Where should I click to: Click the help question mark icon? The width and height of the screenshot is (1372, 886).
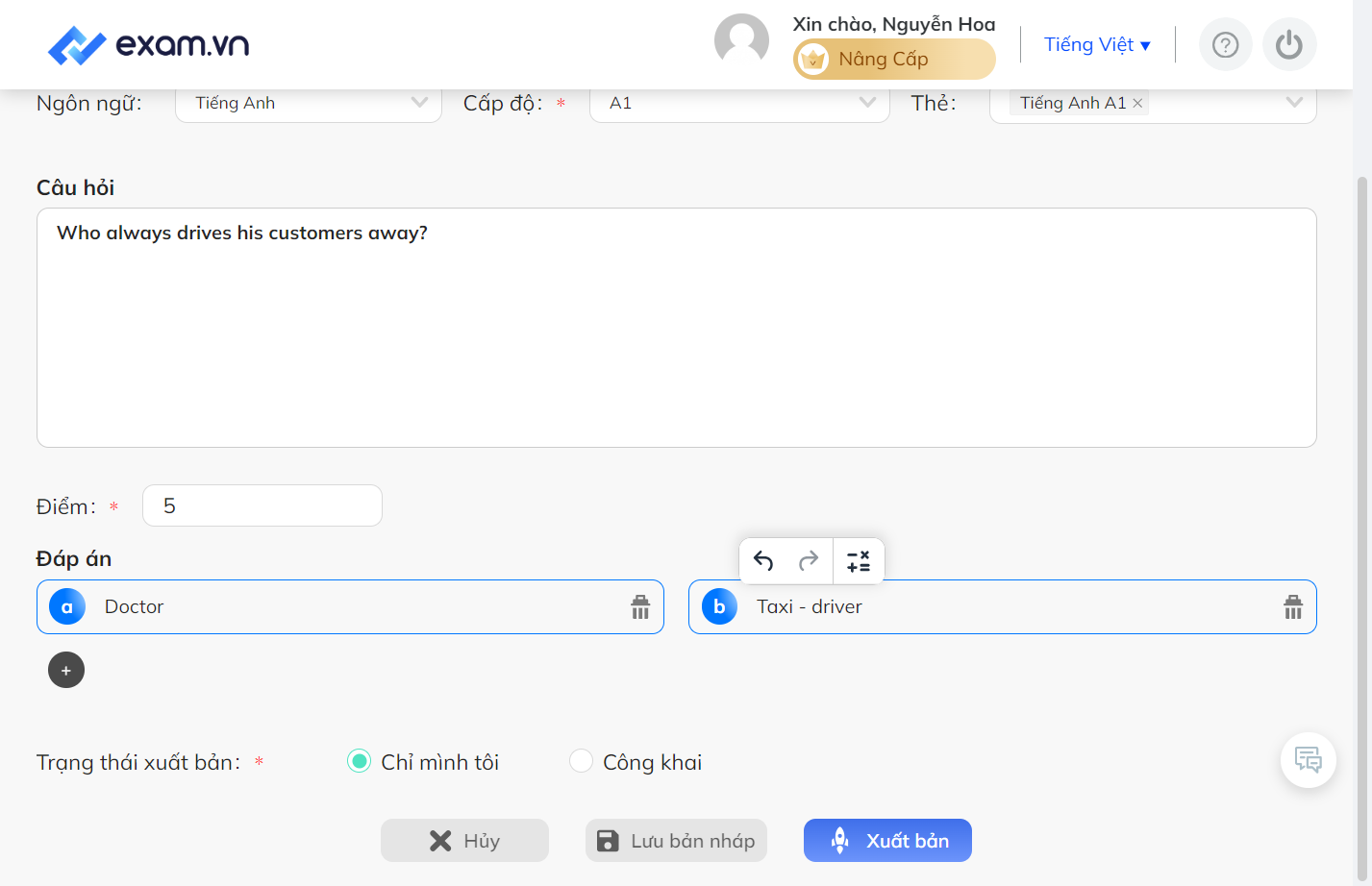1225,45
